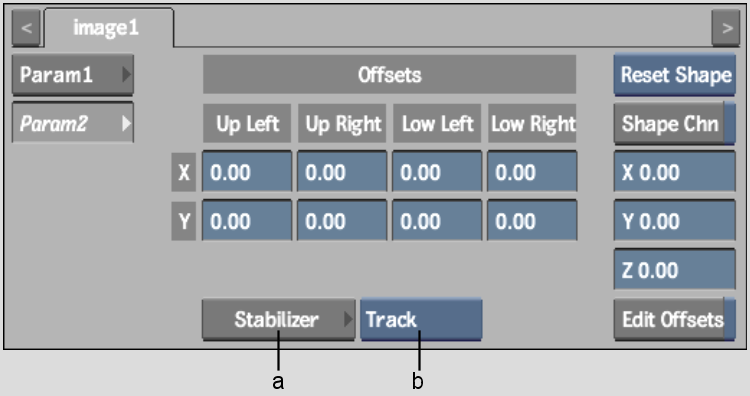Click the Track button
This screenshot has width=750, height=396.
coord(421,319)
